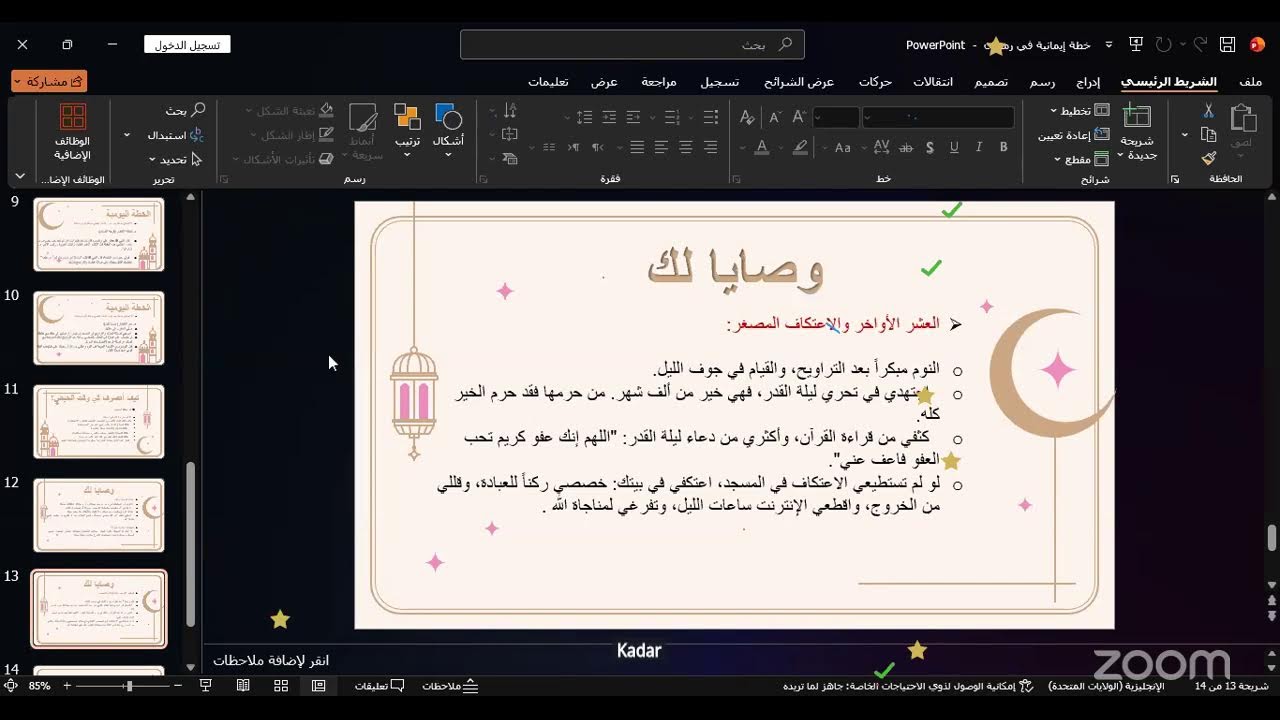Click the Increase Font Size icon
1280x720 pixels.
799,117
